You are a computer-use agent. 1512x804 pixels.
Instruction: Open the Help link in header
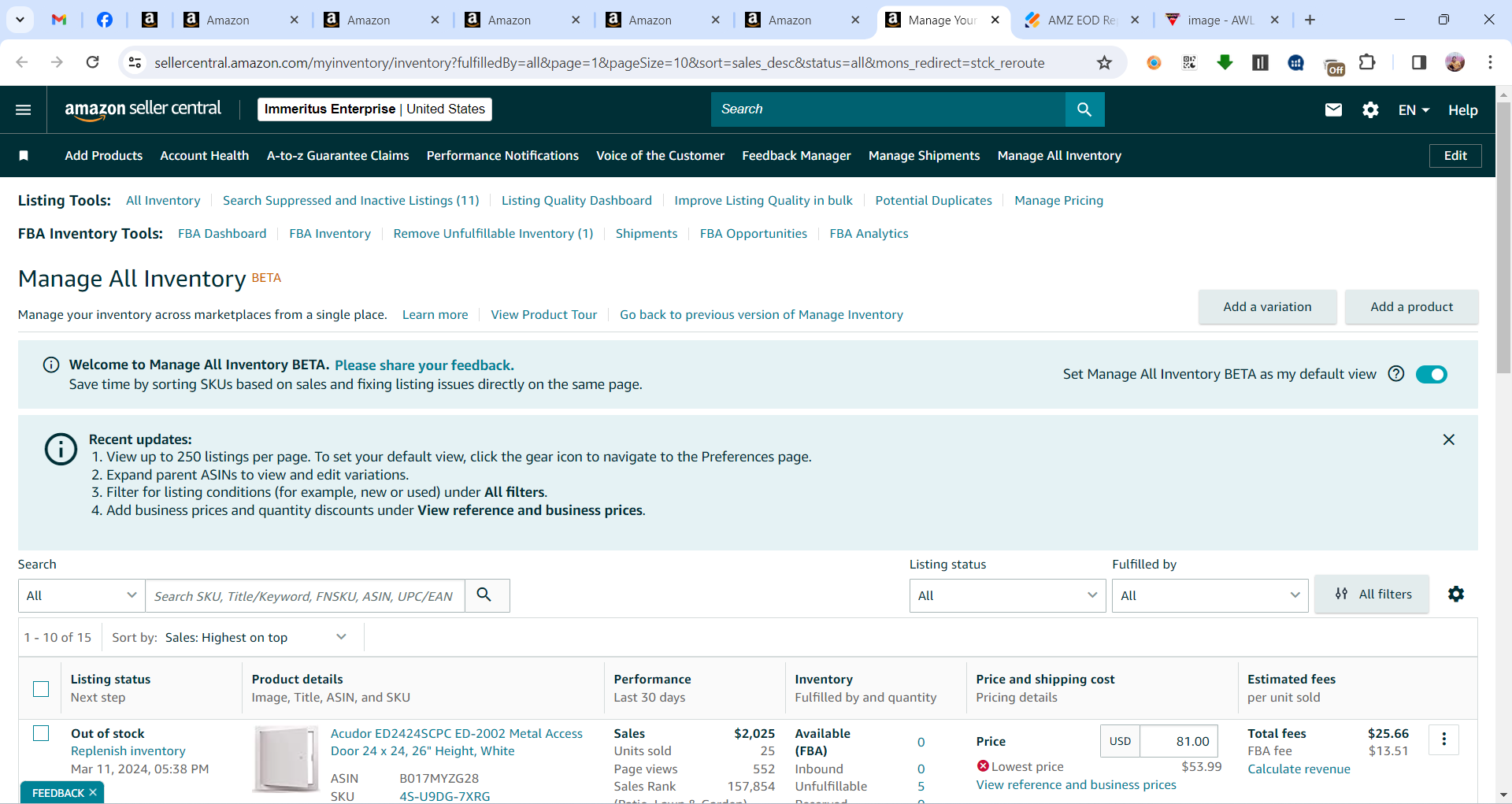pos(1462,110)
